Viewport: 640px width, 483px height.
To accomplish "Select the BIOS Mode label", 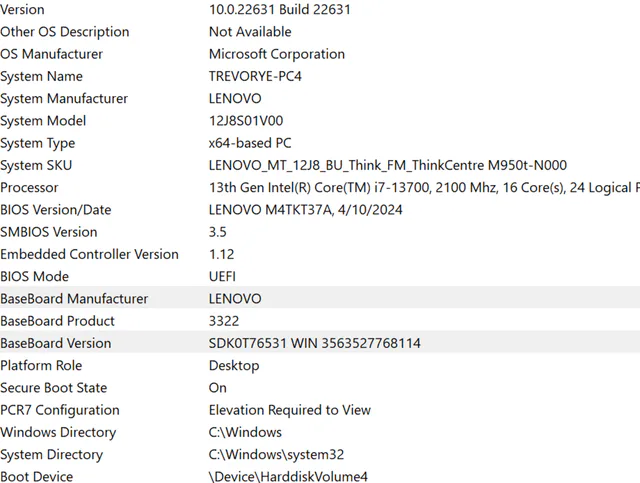I will (x=34, y=276).
